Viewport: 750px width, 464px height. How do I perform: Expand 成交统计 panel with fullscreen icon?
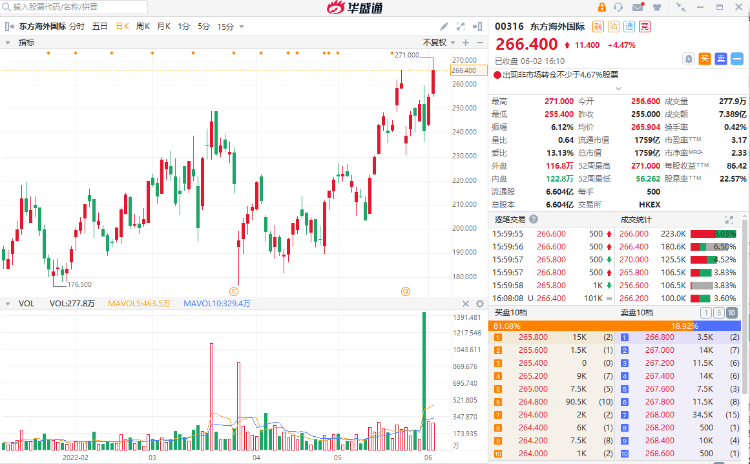pos(729,220)
